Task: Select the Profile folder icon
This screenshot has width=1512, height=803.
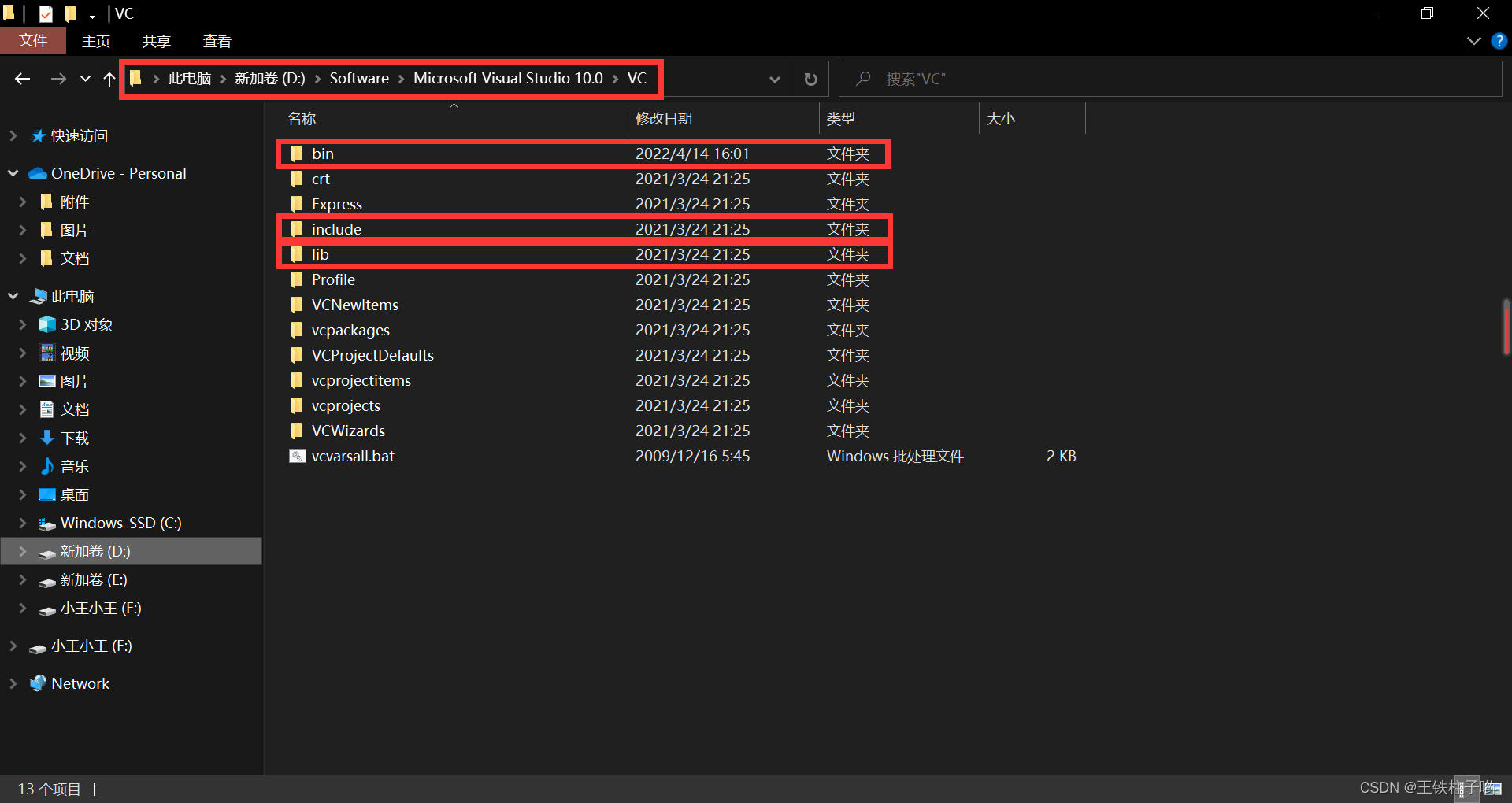Action: [x=297, y=279]
